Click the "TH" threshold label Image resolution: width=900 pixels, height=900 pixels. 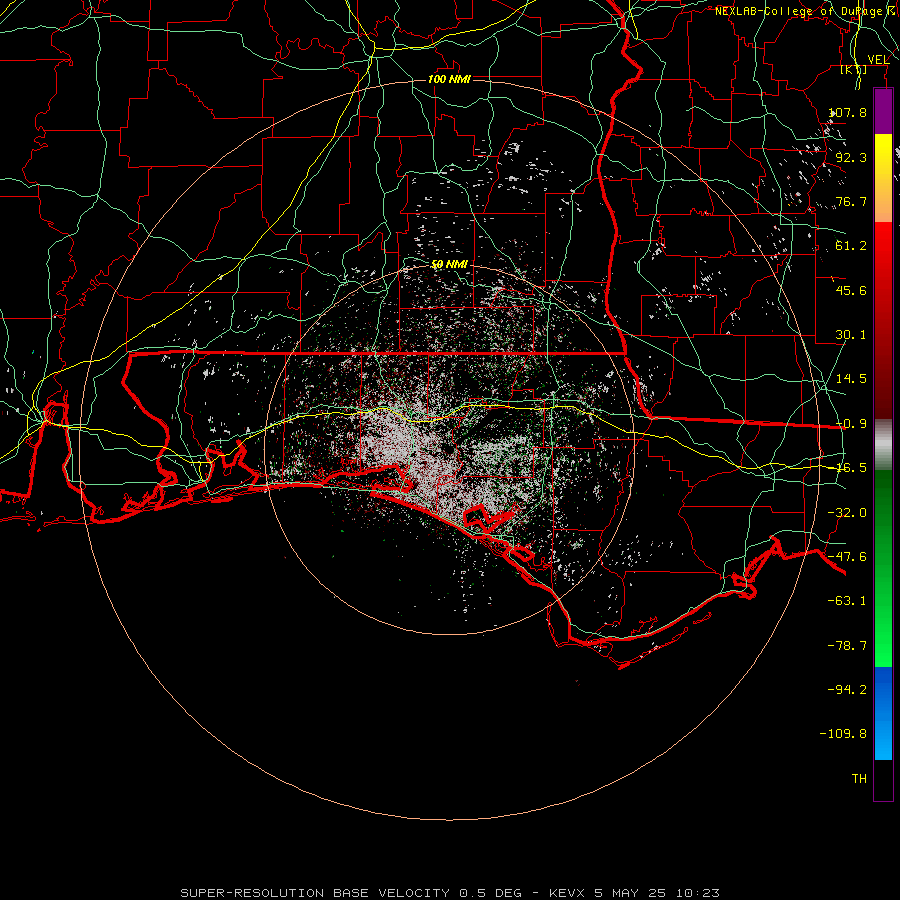(x=859, y=779)
